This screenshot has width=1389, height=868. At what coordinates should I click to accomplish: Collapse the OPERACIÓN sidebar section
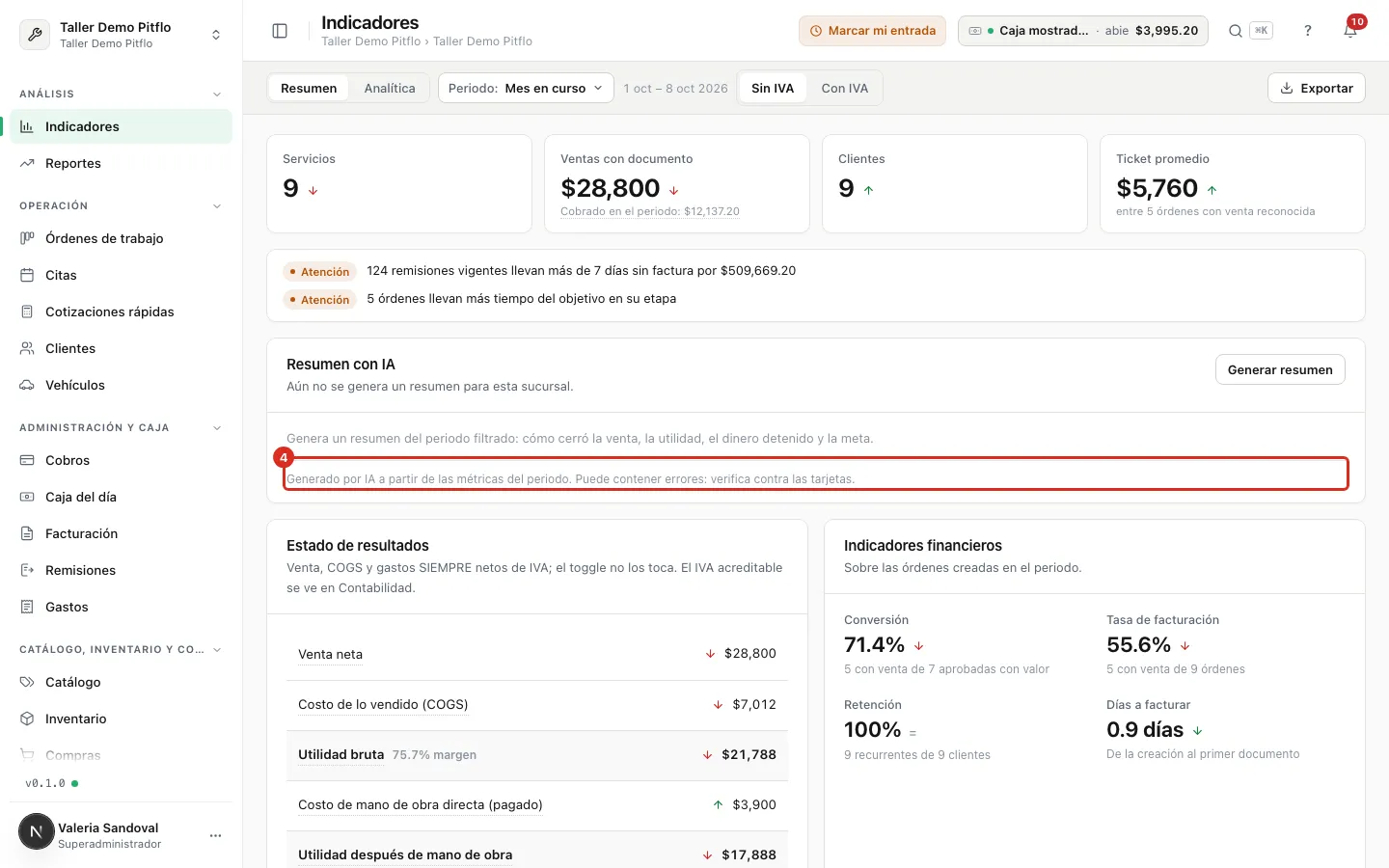[217, 205]
